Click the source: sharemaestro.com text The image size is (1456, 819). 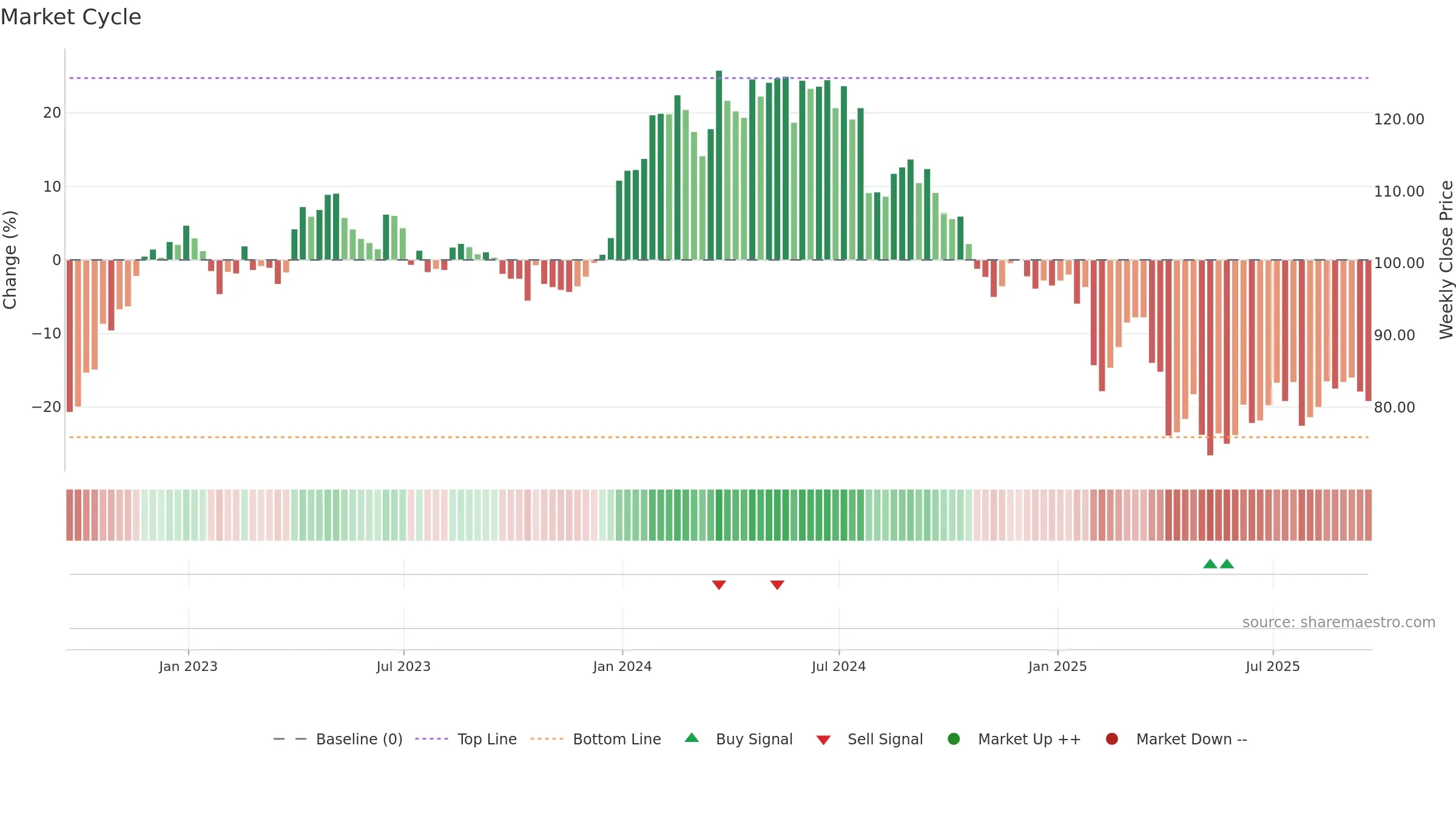point(1339,622)
